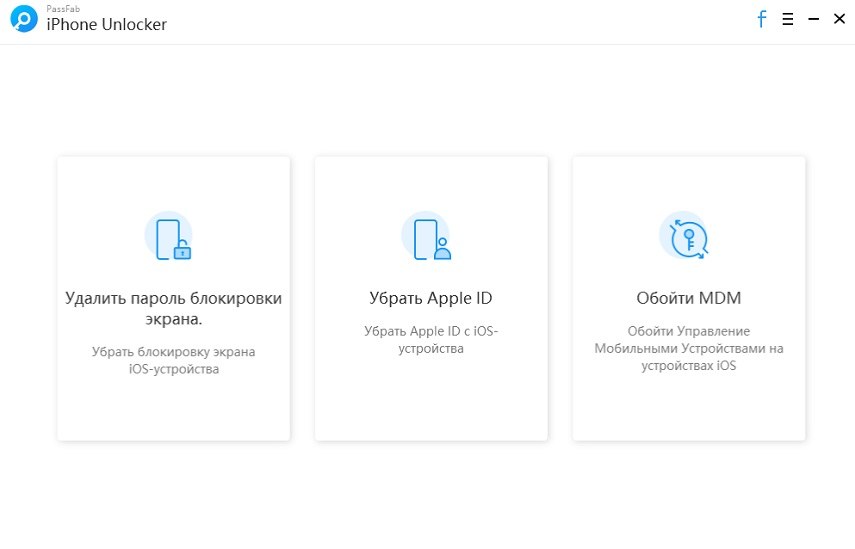This screenshot has width=855, height=549.
Task: Click the small "PassFab" brand label
Action: coord(61,9)
